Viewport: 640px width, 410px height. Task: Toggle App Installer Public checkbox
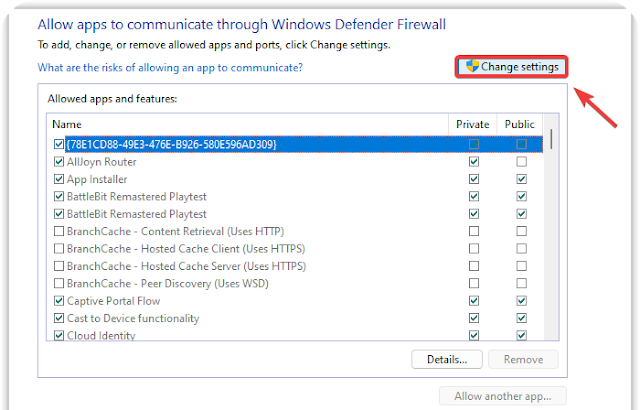point(521,179)
